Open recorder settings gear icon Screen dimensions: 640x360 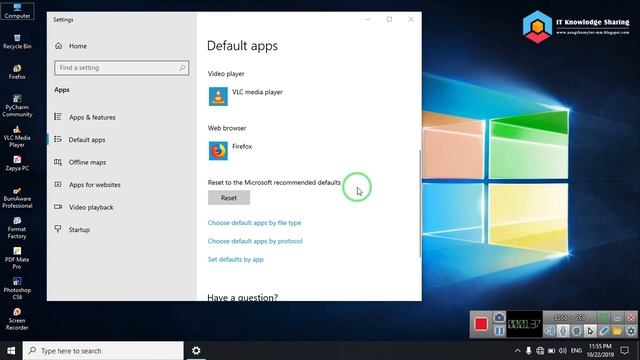[x=631, y=331]
